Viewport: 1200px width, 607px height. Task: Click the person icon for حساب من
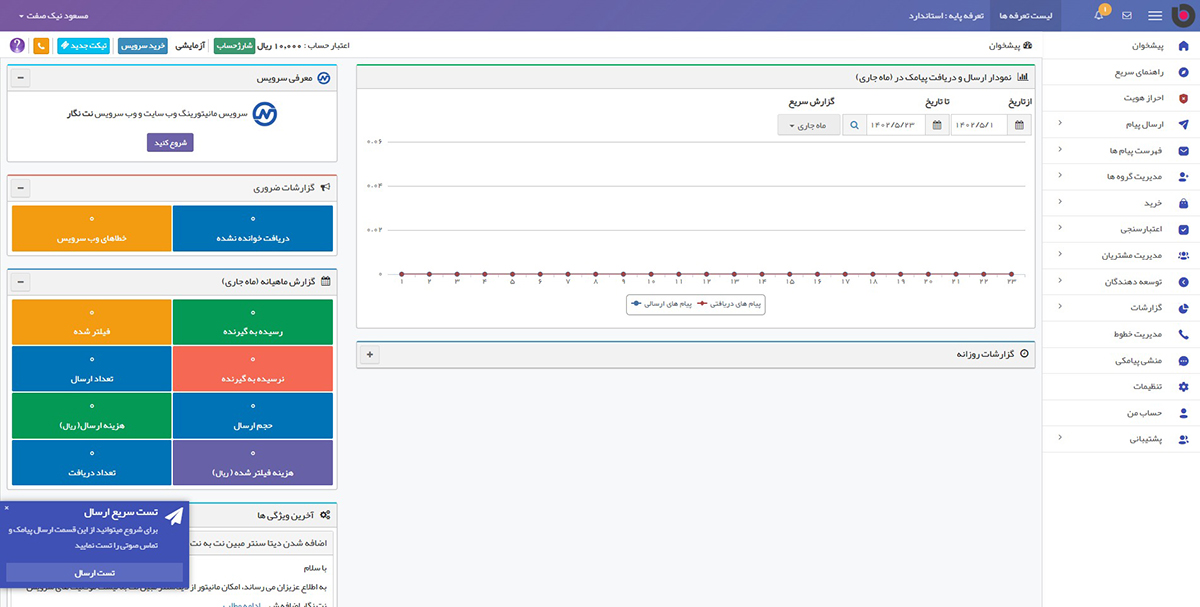point(1184,412)
